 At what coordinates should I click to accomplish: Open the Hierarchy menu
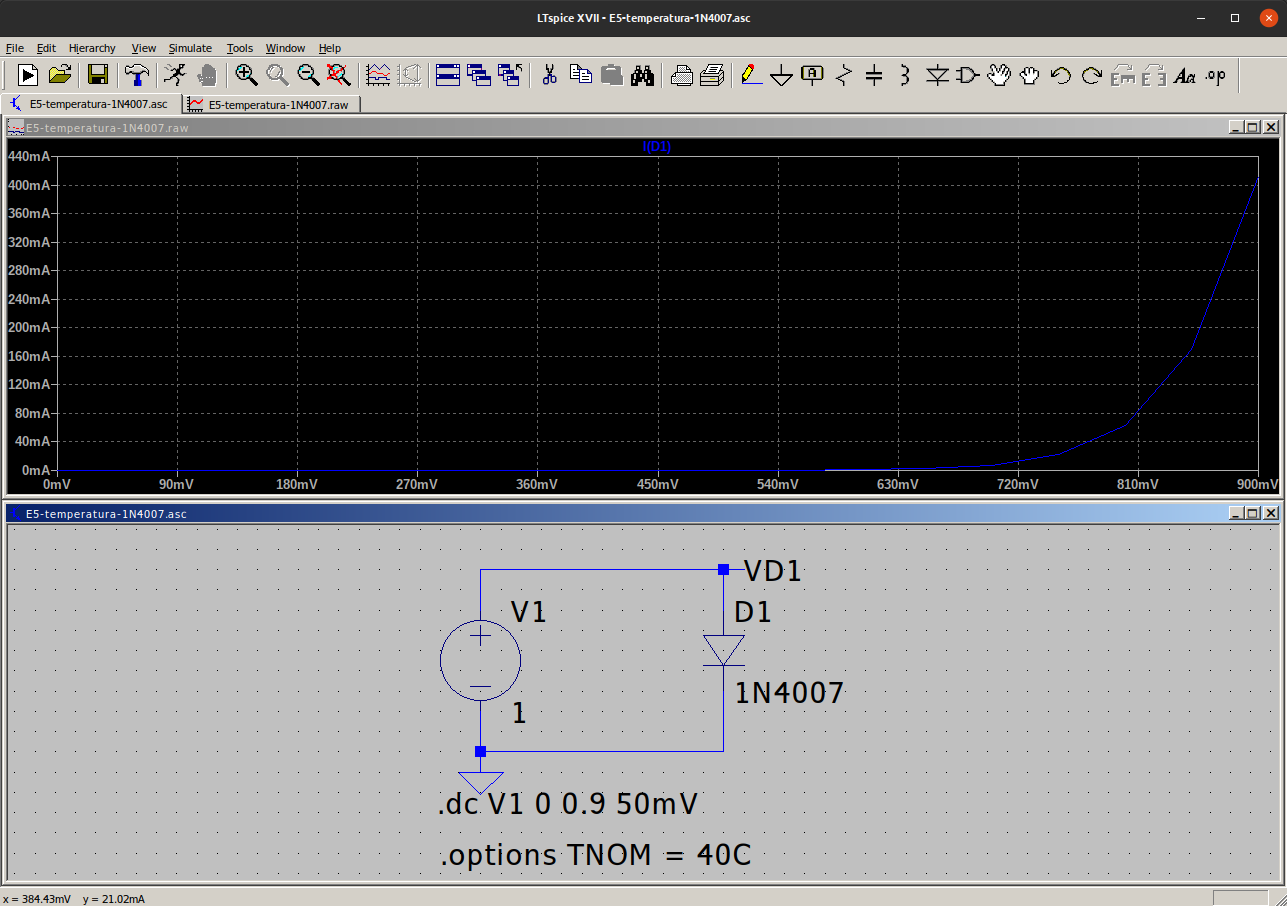point(92,48)
